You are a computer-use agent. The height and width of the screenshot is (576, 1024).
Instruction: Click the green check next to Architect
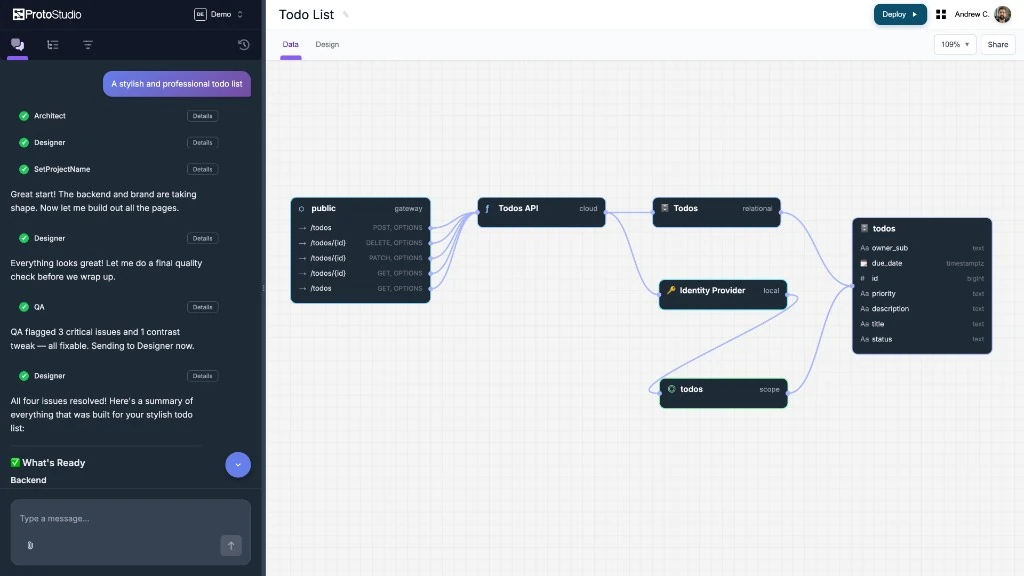pos(24,116)
